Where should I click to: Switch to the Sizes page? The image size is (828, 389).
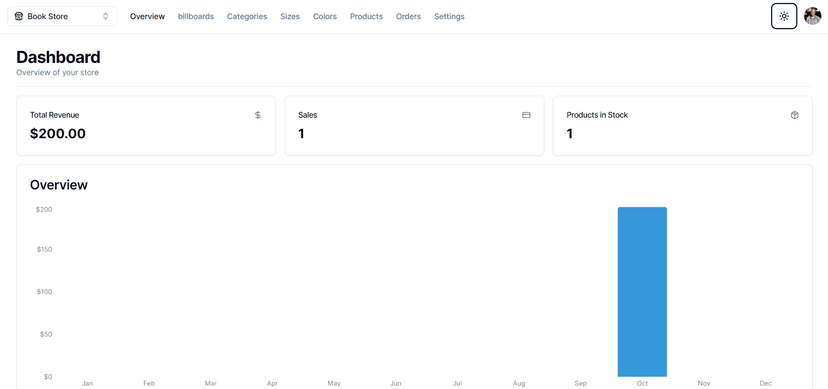290,16
